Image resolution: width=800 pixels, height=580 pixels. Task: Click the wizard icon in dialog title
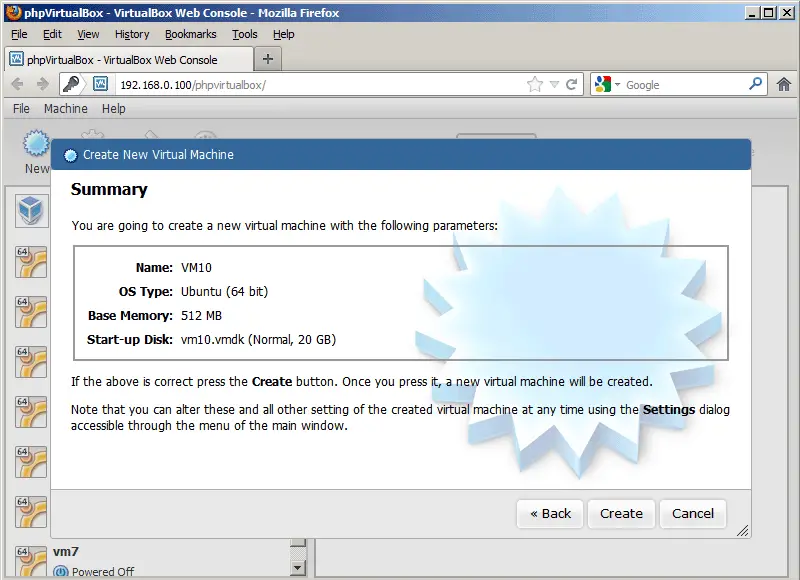coord(70,155)
